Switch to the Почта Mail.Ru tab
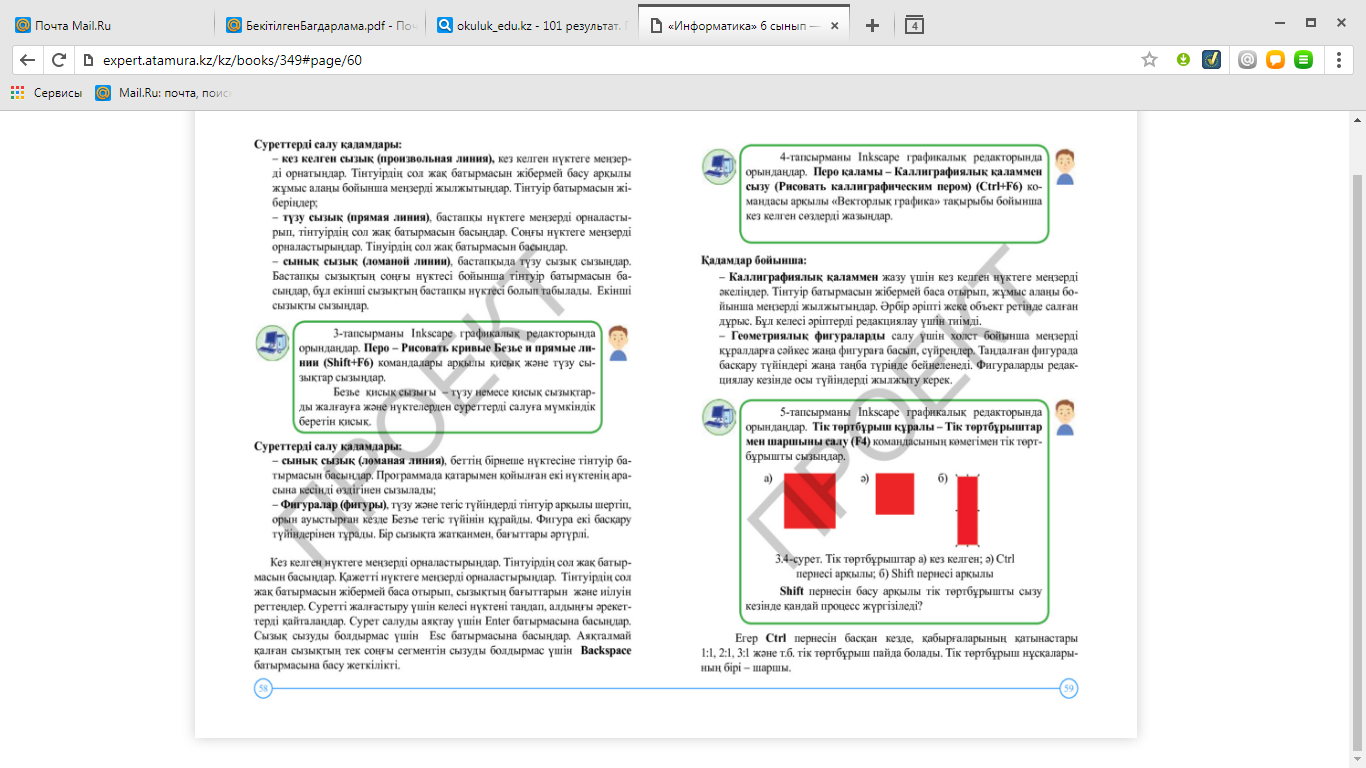The height and width of the screenshot is (768, 1366). pos(108,25)
